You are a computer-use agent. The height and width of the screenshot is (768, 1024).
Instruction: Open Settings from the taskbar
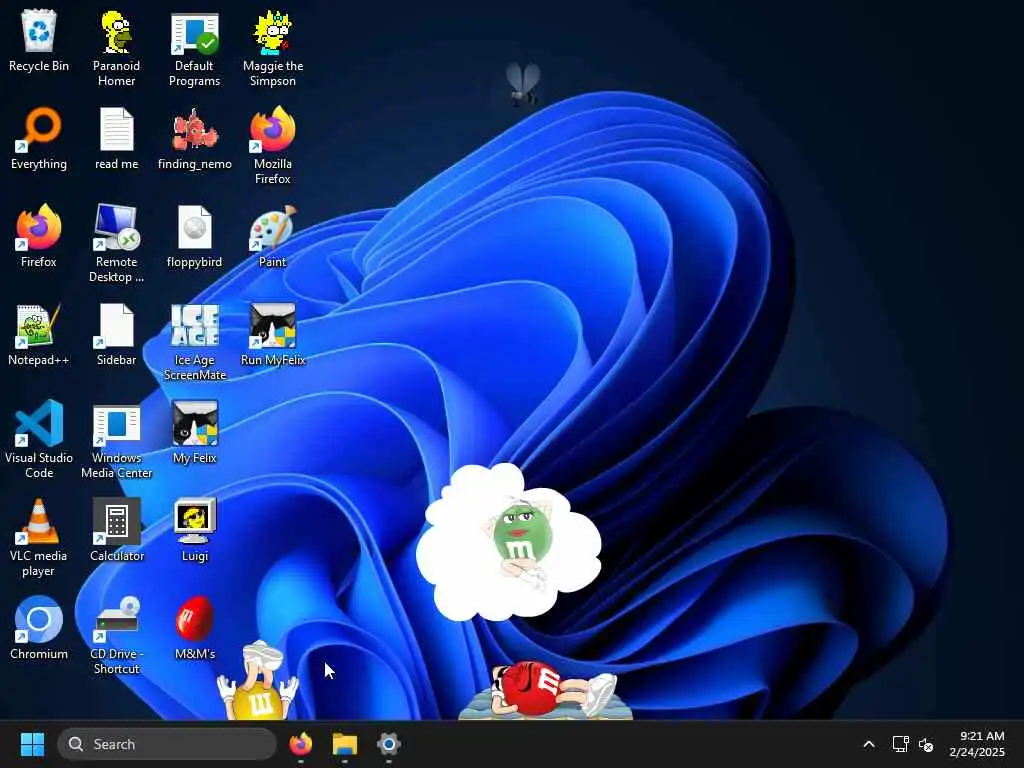pyautogui.click(x=388, y=744)
